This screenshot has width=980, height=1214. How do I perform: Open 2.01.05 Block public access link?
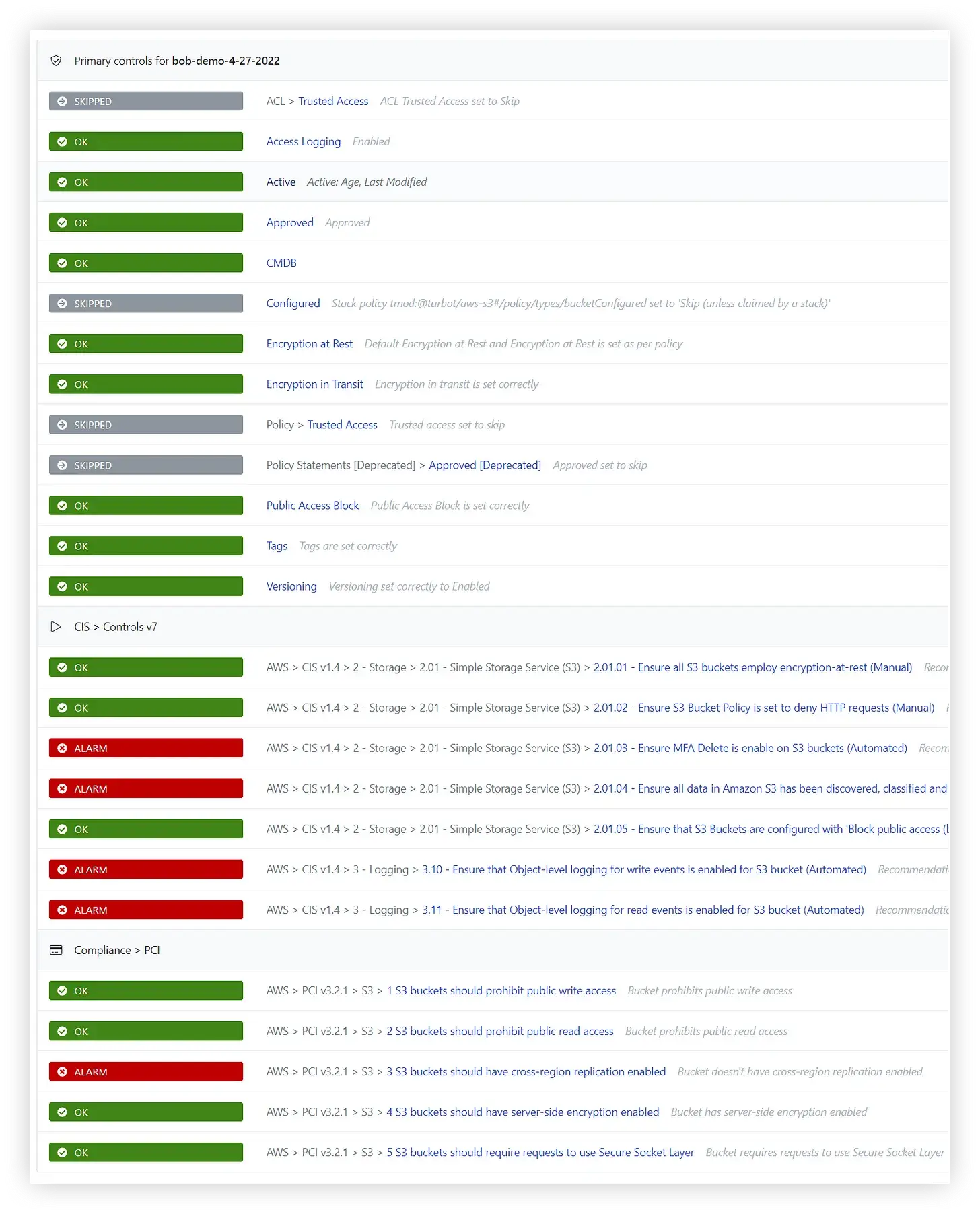coord(771,829)
